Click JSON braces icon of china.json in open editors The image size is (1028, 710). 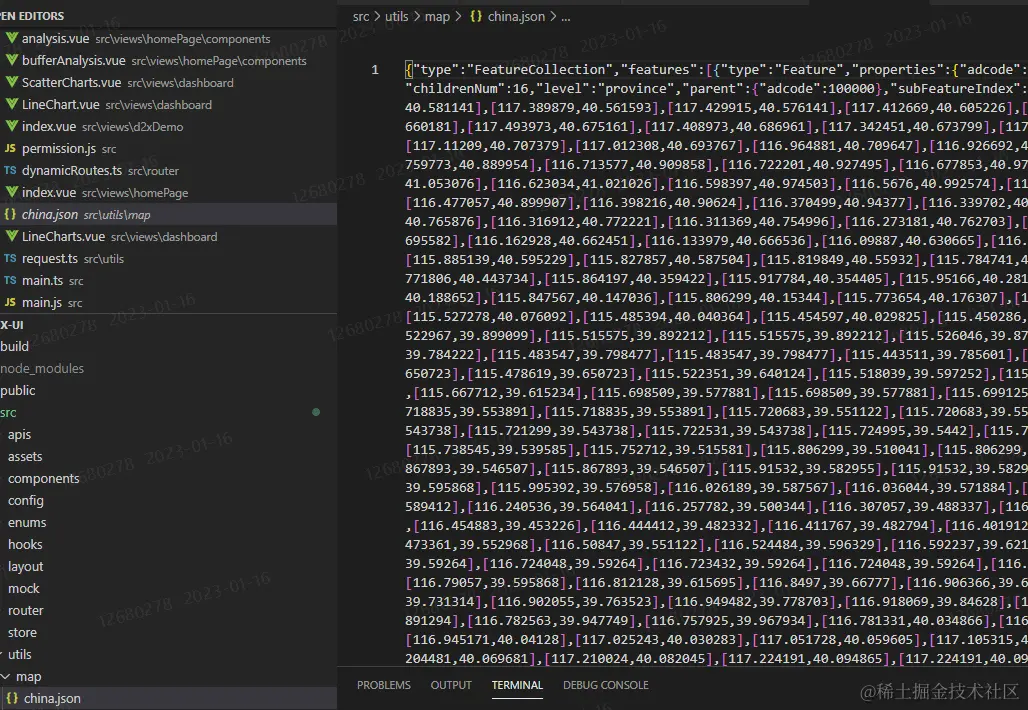point(10,214)
